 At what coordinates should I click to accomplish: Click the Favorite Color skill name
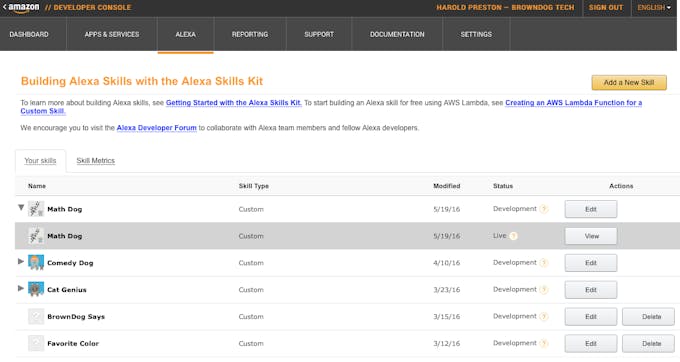pos(73,343)
